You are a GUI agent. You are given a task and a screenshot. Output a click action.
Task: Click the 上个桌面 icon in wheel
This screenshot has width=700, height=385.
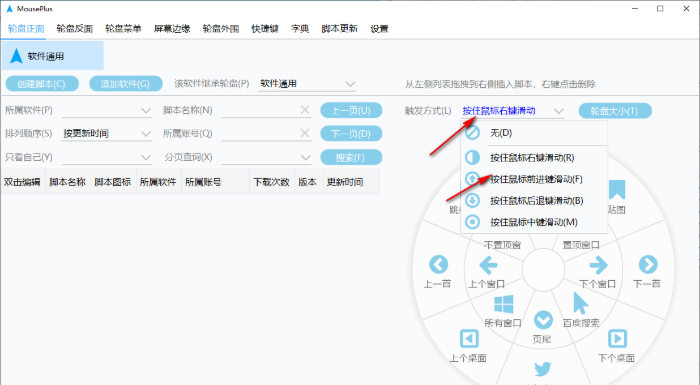coord(469,339)
